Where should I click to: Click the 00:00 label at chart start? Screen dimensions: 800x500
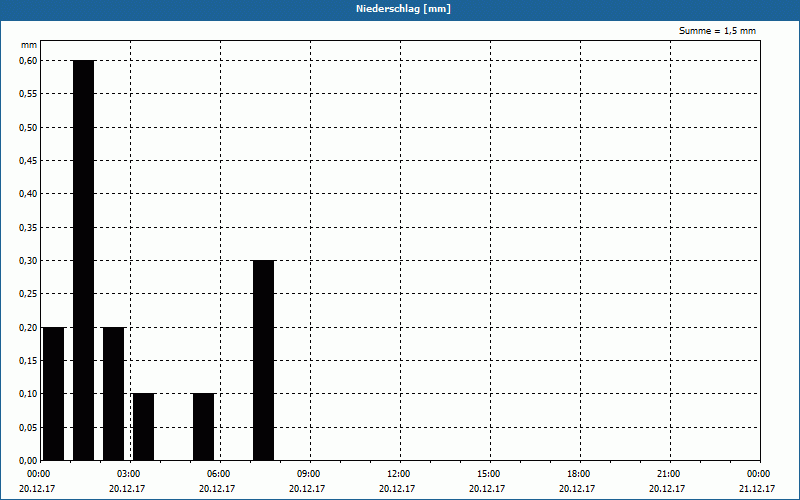coord(40,474)
